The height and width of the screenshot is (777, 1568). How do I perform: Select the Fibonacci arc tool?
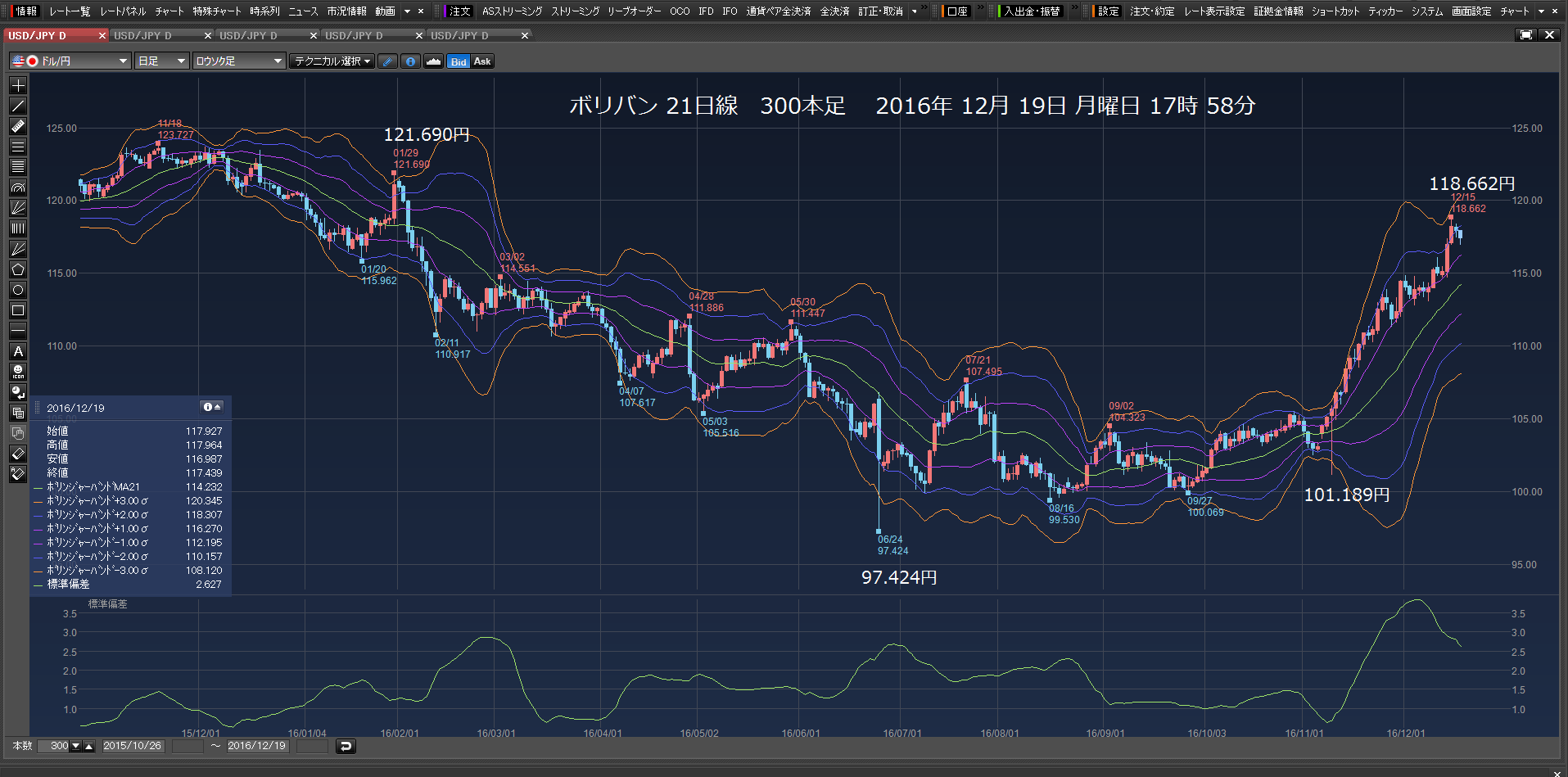coord(18,187)
